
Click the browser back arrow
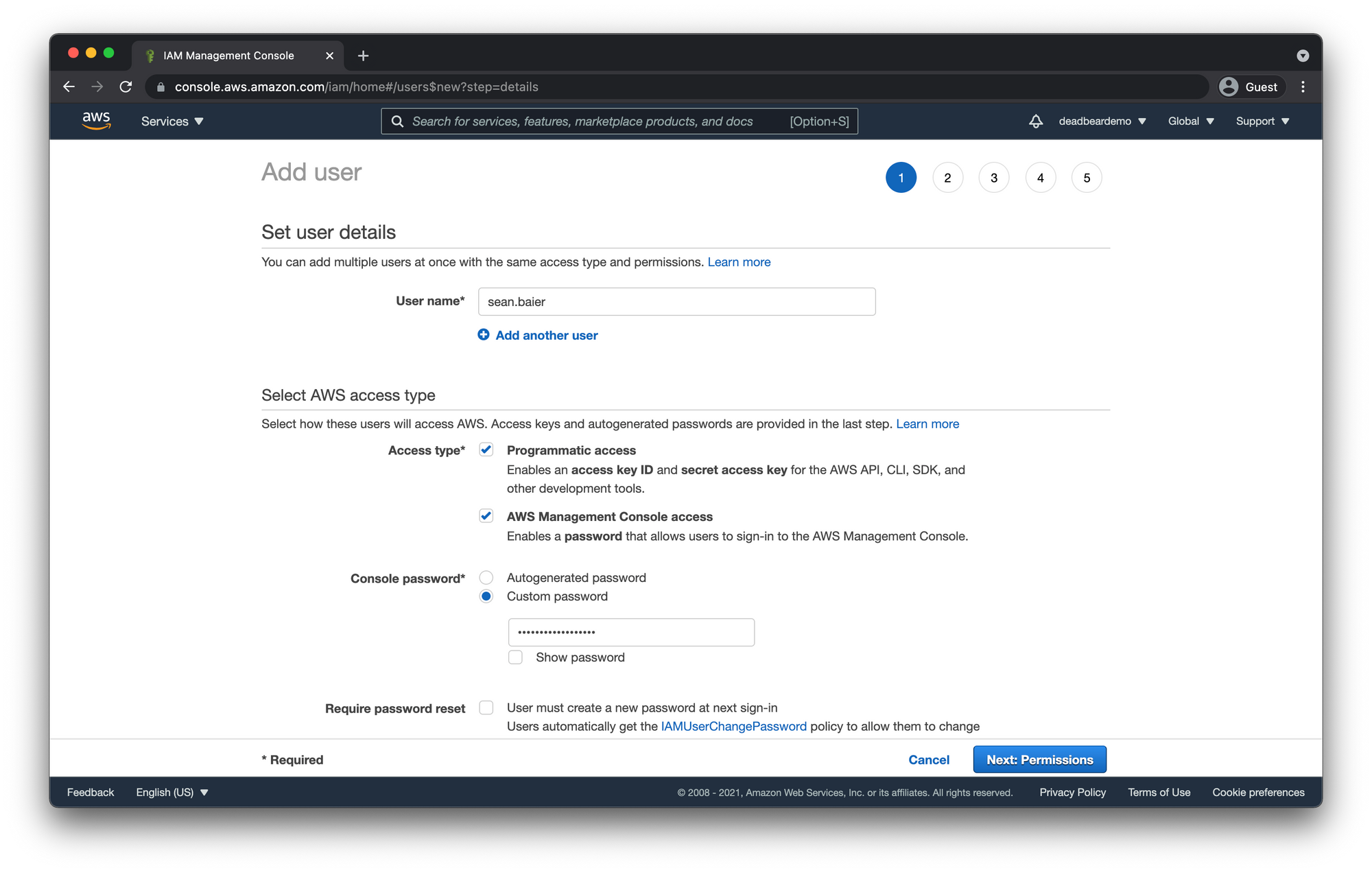pos(69,86)
